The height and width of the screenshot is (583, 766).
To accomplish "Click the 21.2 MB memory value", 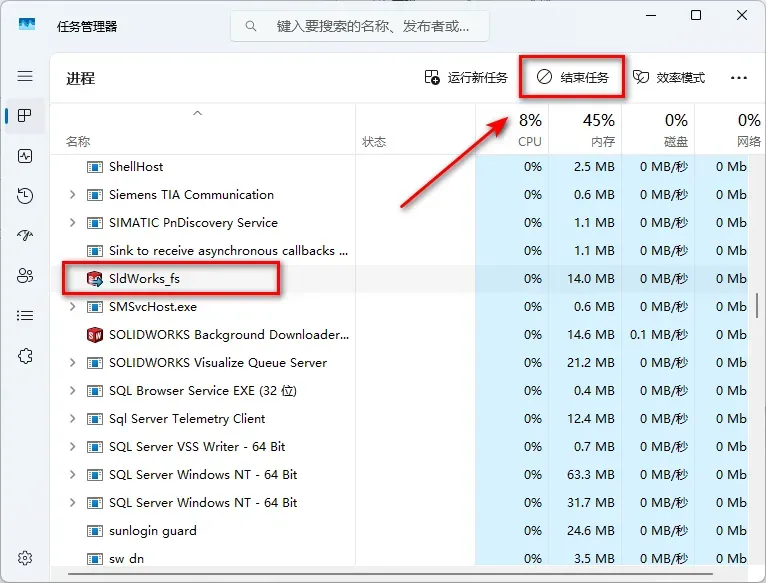I will [x=591, y=363].
